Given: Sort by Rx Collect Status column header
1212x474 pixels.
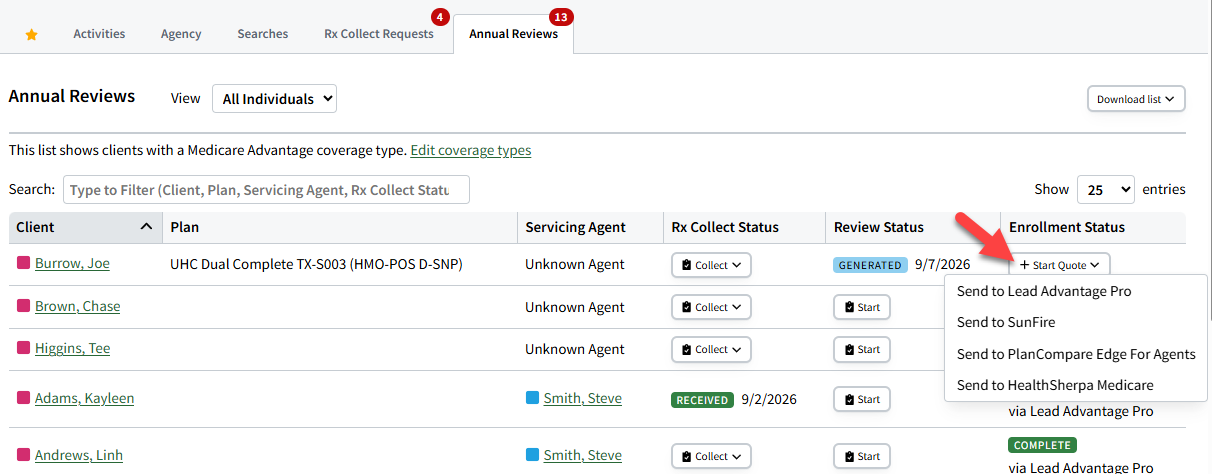Looking at the screenshot, I should (744, 227).
